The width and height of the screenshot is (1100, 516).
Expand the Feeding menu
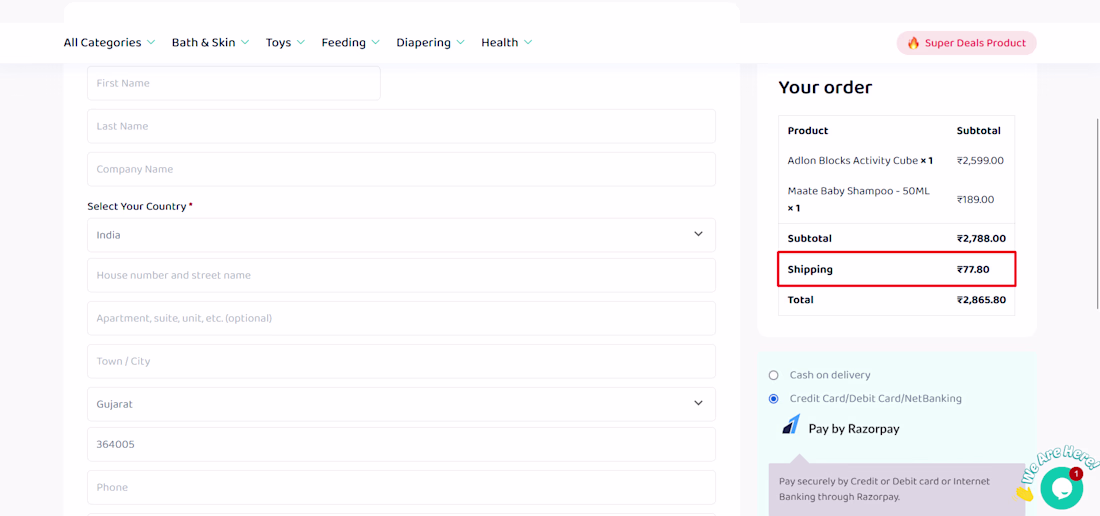point(351,43)
